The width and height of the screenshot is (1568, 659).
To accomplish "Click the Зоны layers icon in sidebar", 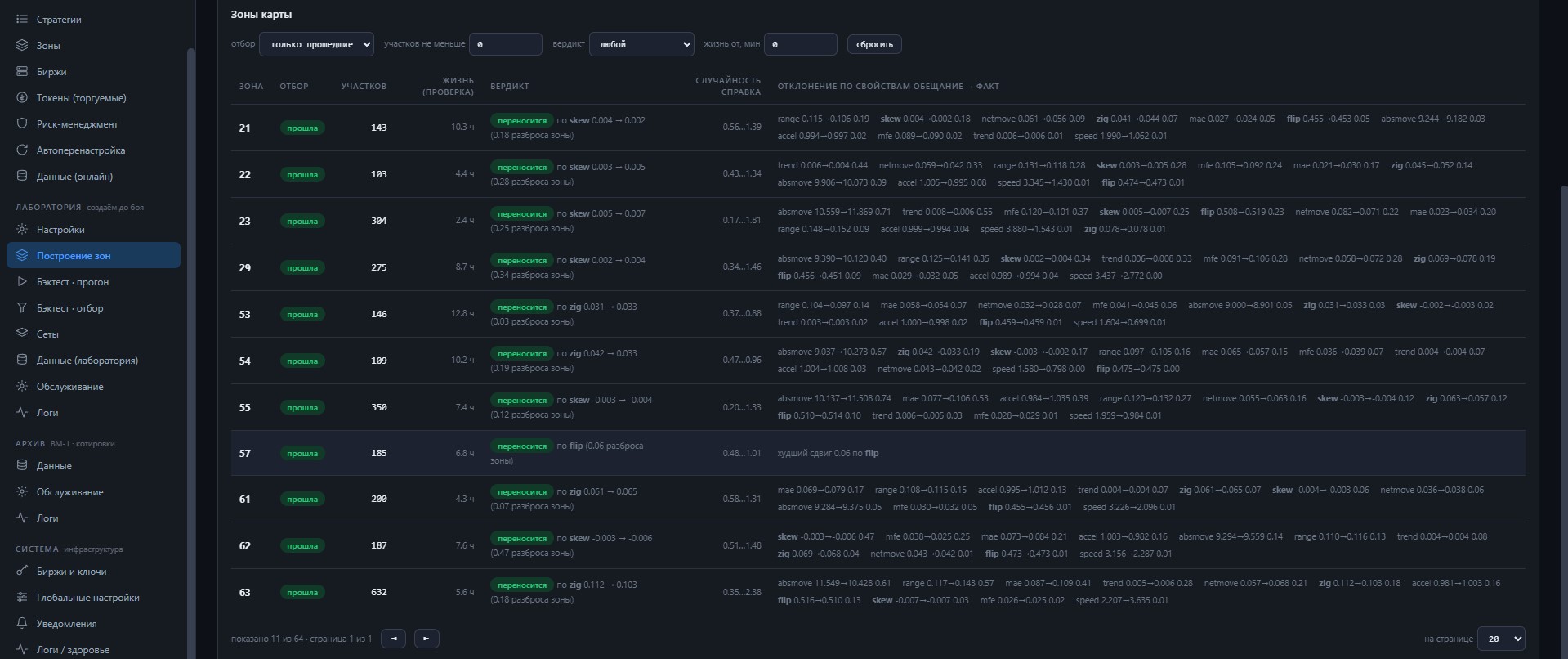I will coord(22,45).
